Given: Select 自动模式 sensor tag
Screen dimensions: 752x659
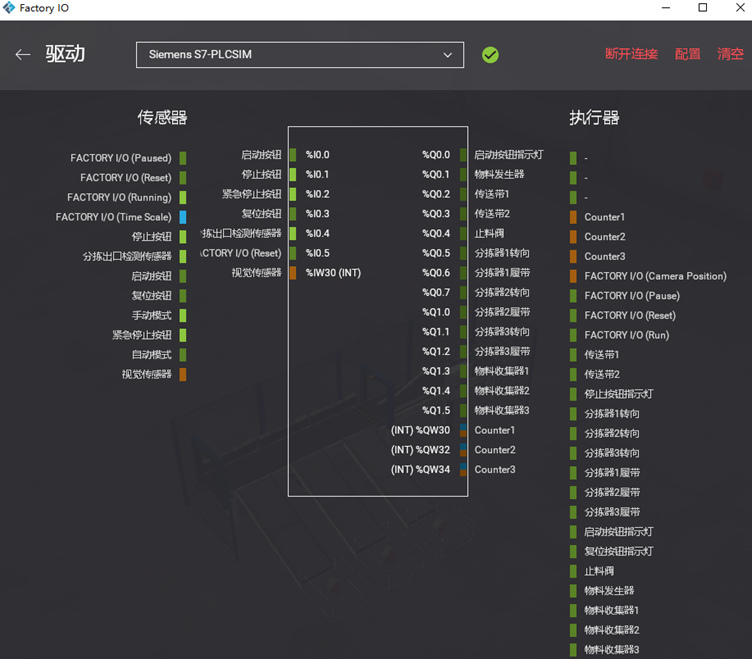Looking at the screenshot, I should (x=152, y=354).
